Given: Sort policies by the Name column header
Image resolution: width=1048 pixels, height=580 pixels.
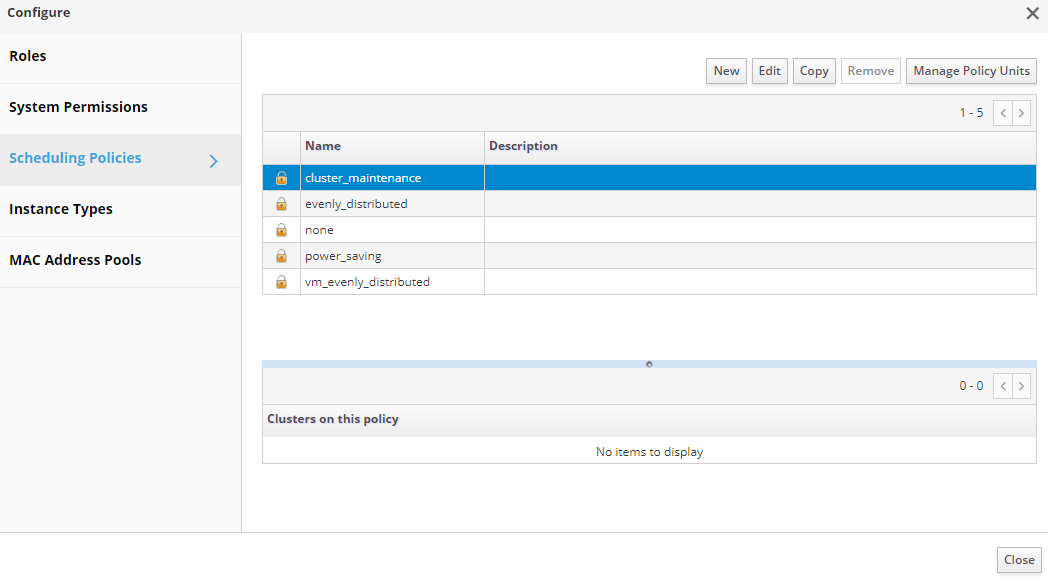Looking at the screenshot, I should click(x=323, y=146).
